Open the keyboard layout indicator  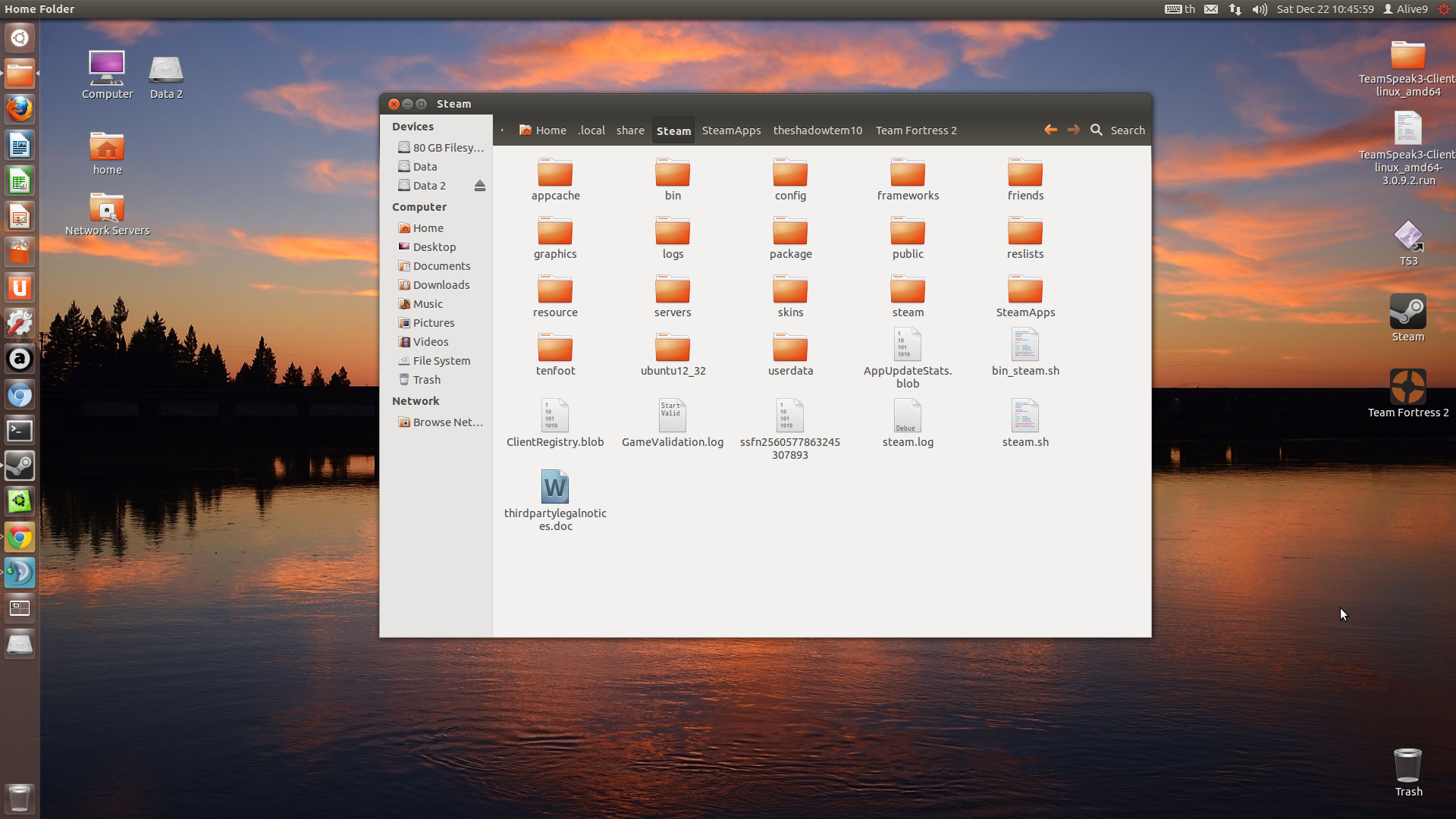pyautogui.click(x=1179, y=9)
